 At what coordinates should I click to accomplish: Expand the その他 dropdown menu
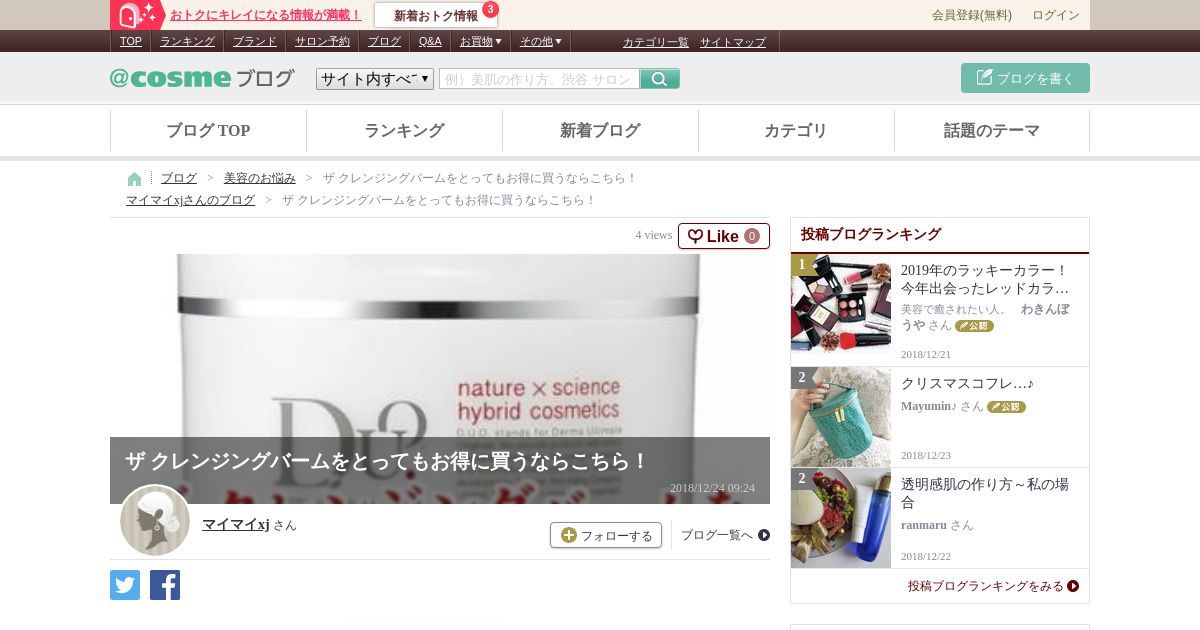(541, 42)
